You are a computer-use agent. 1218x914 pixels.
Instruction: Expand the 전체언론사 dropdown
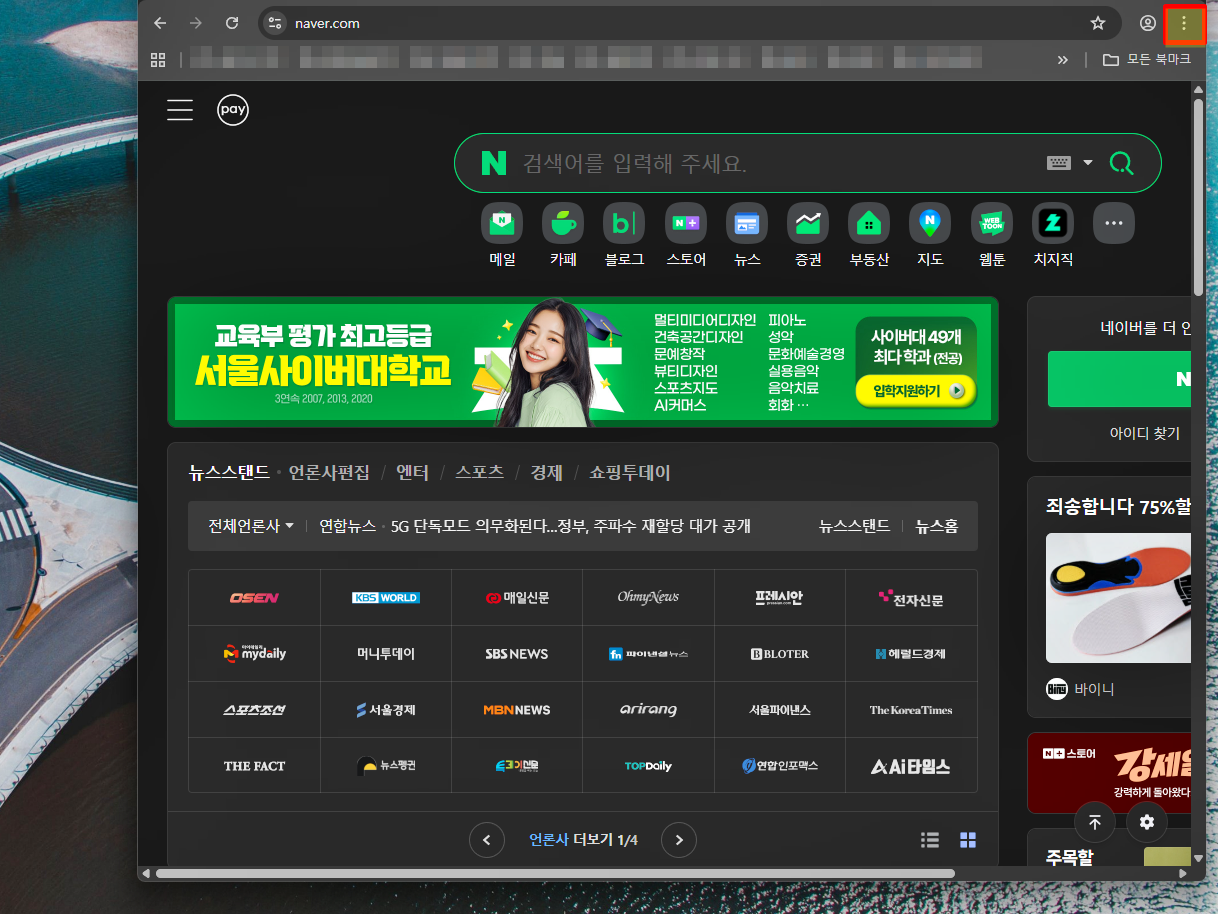point(251,526)
